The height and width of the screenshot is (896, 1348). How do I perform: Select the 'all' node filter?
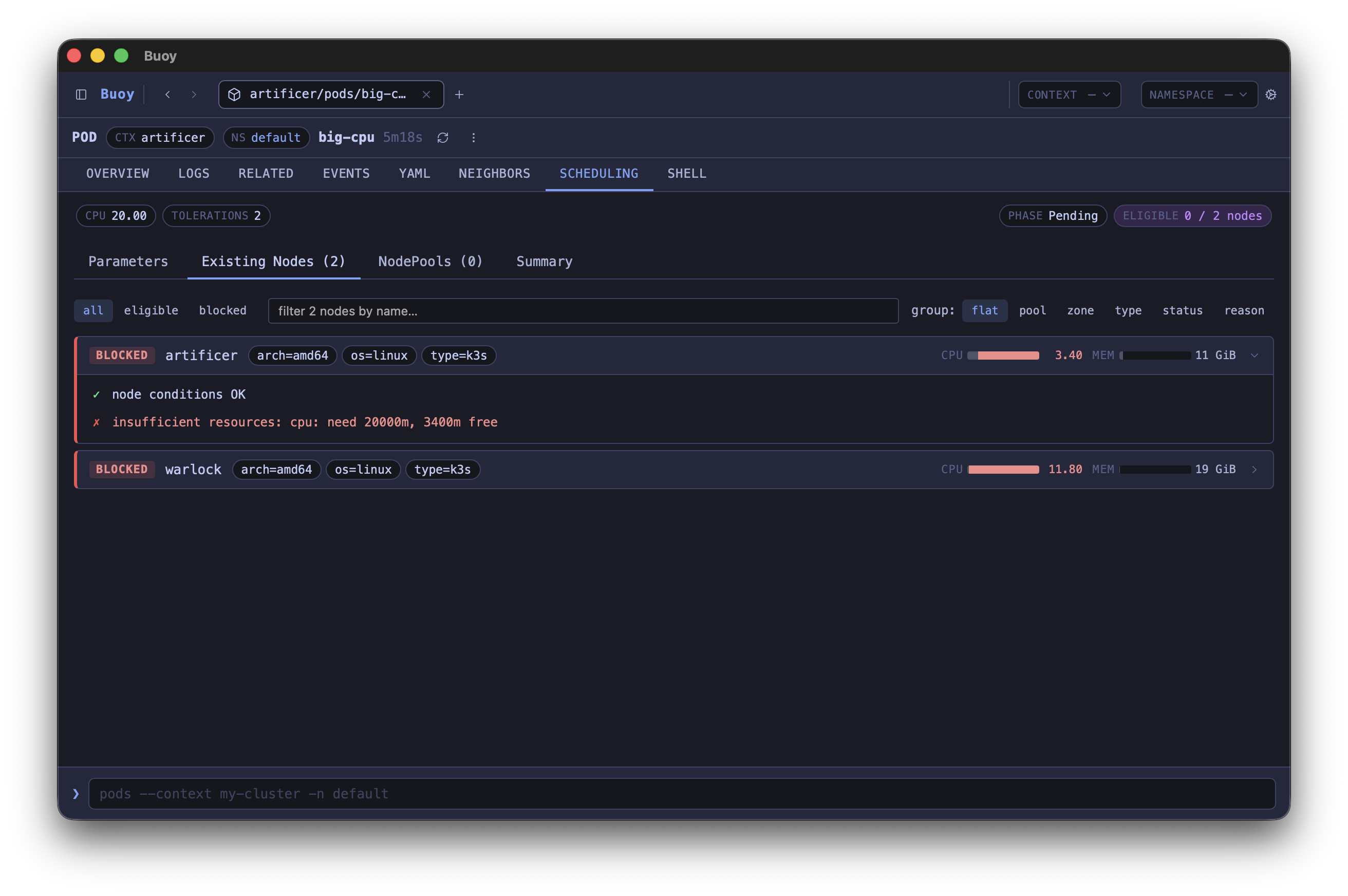(x=93, y=310)
